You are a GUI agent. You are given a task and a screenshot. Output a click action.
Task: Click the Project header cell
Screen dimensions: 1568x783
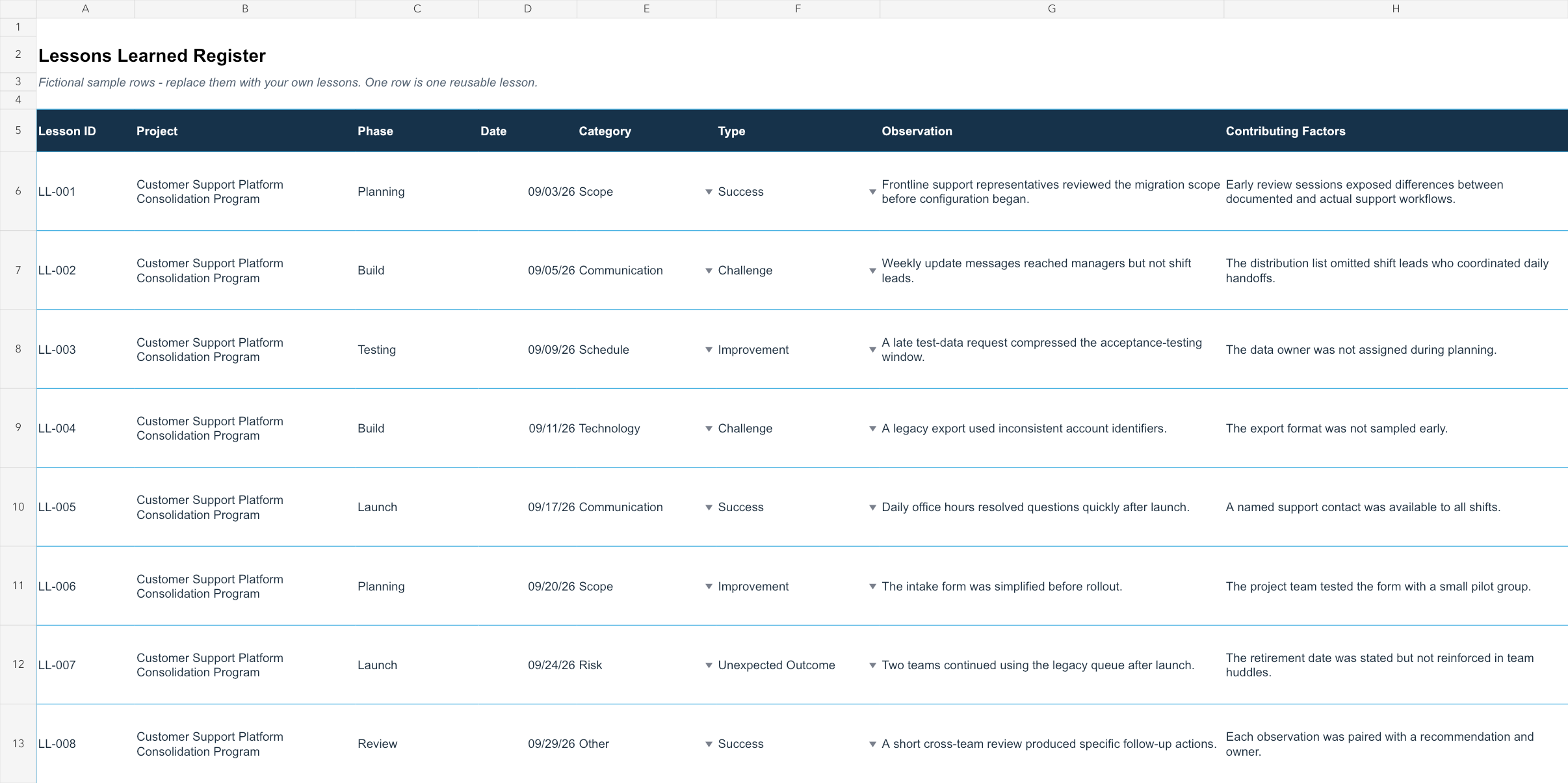point(245,131)
